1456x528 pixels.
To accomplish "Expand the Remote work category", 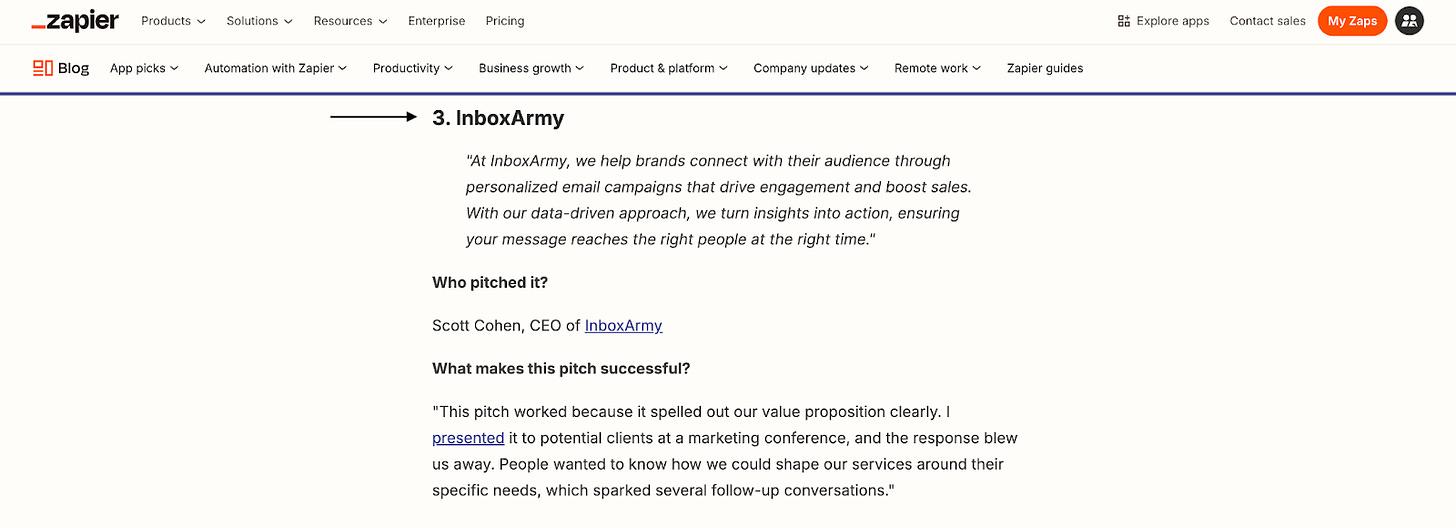I will pos(938,68).
